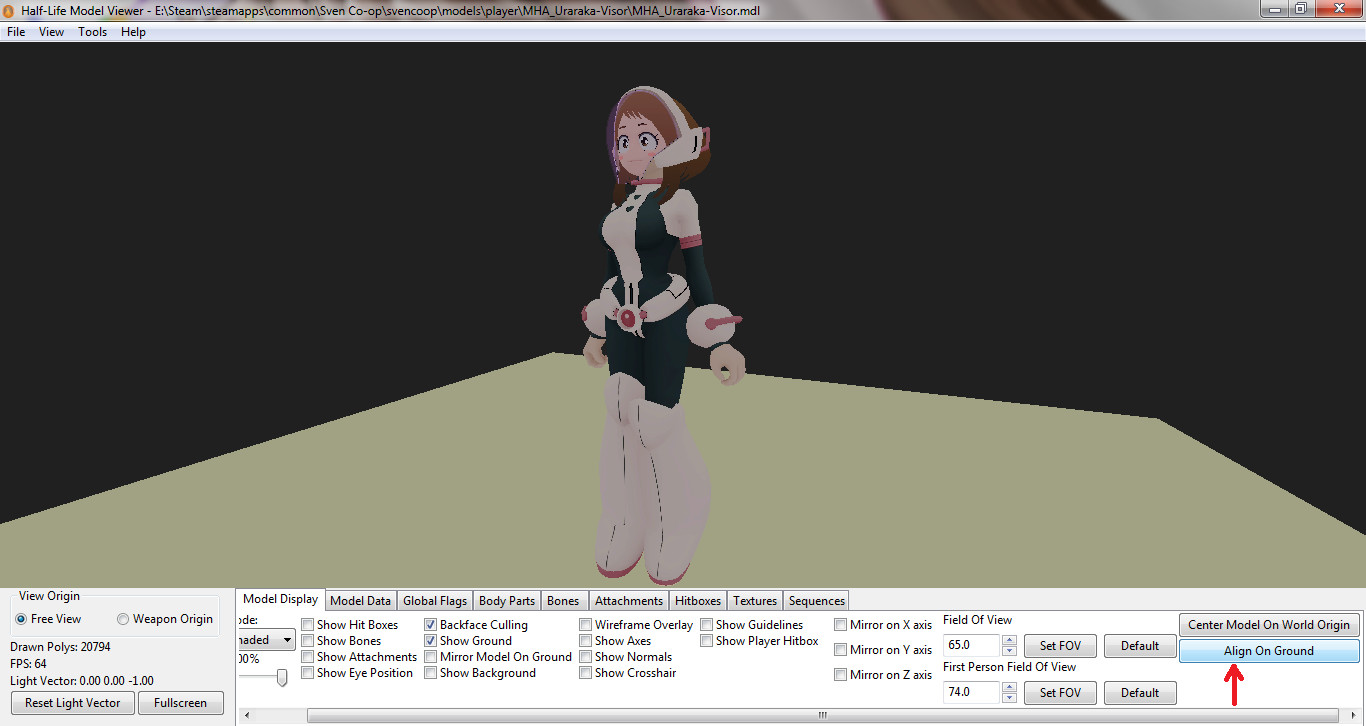Screen dimensions: 1366x726
Task: Switch to the Attachments tab
Action: coord(629,601)
